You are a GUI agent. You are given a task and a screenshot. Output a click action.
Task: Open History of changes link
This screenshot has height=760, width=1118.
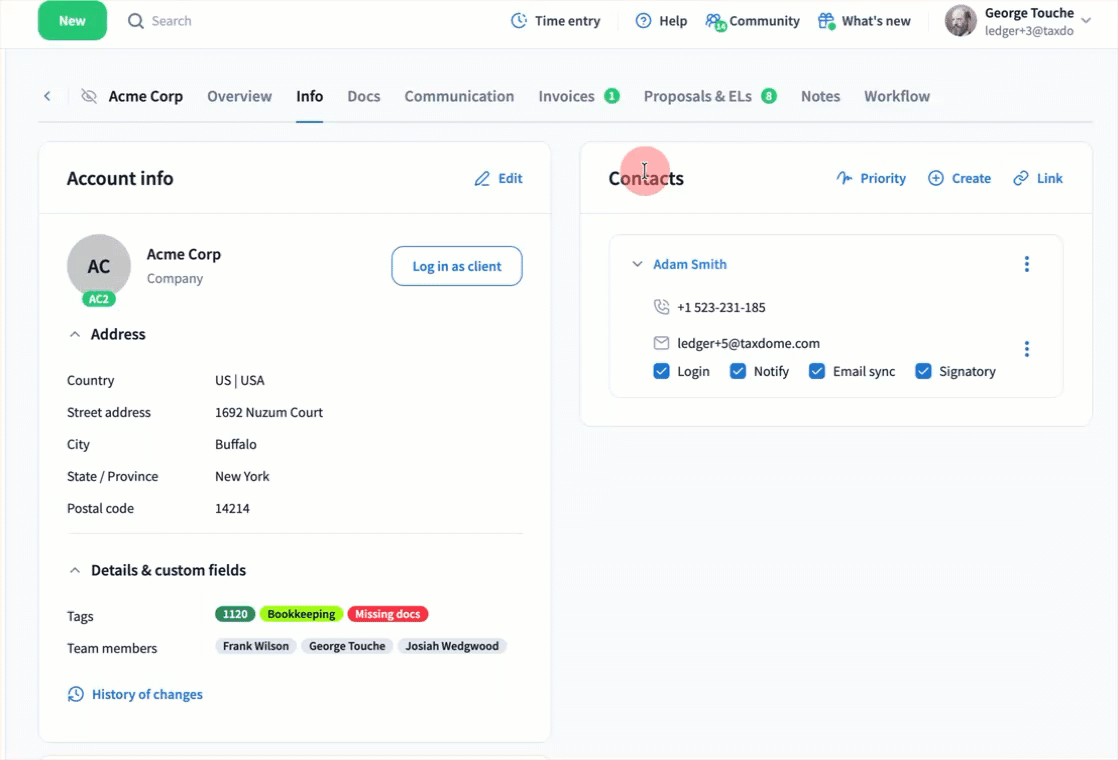[147, 694]
